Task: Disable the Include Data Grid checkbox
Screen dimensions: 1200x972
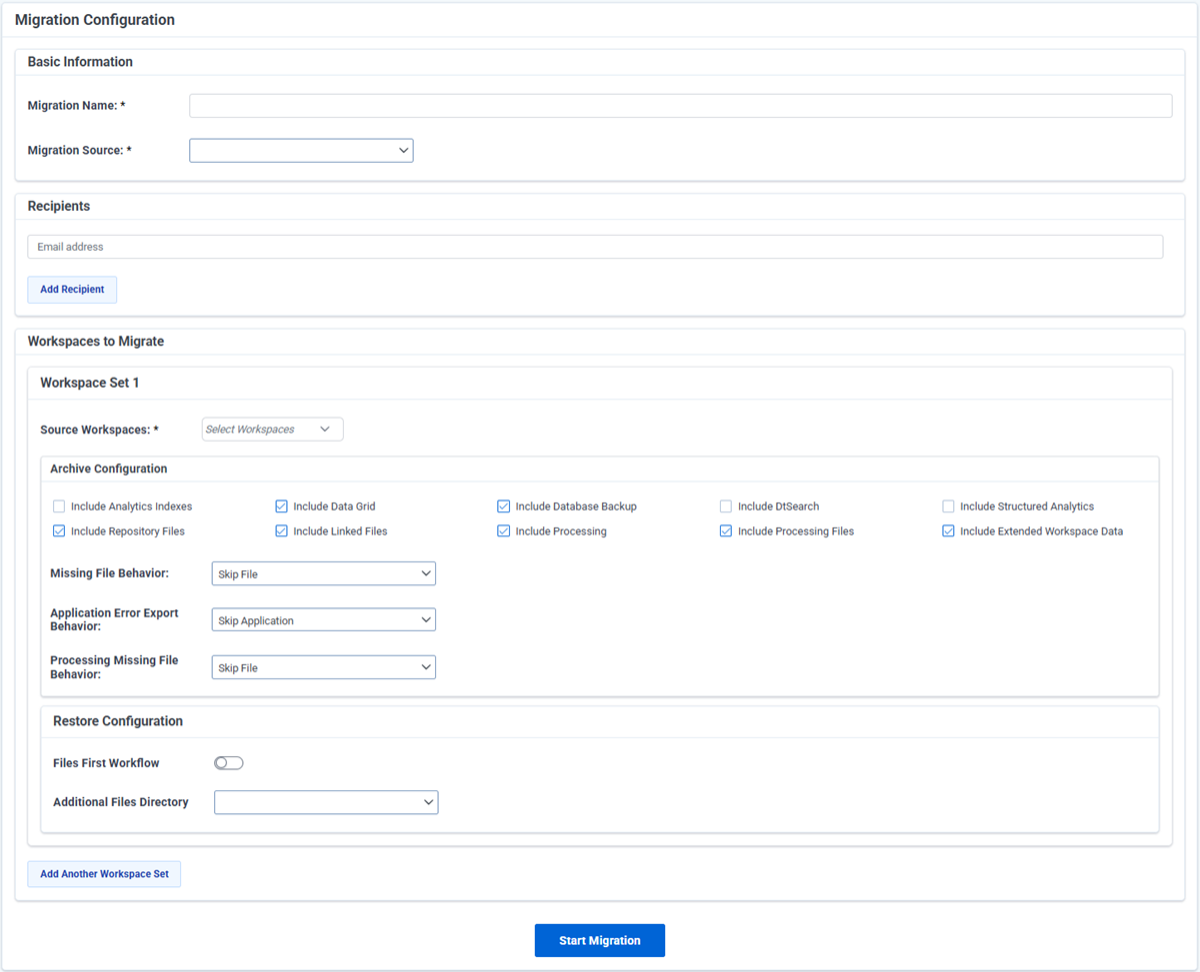Action: tap(281, 506)
